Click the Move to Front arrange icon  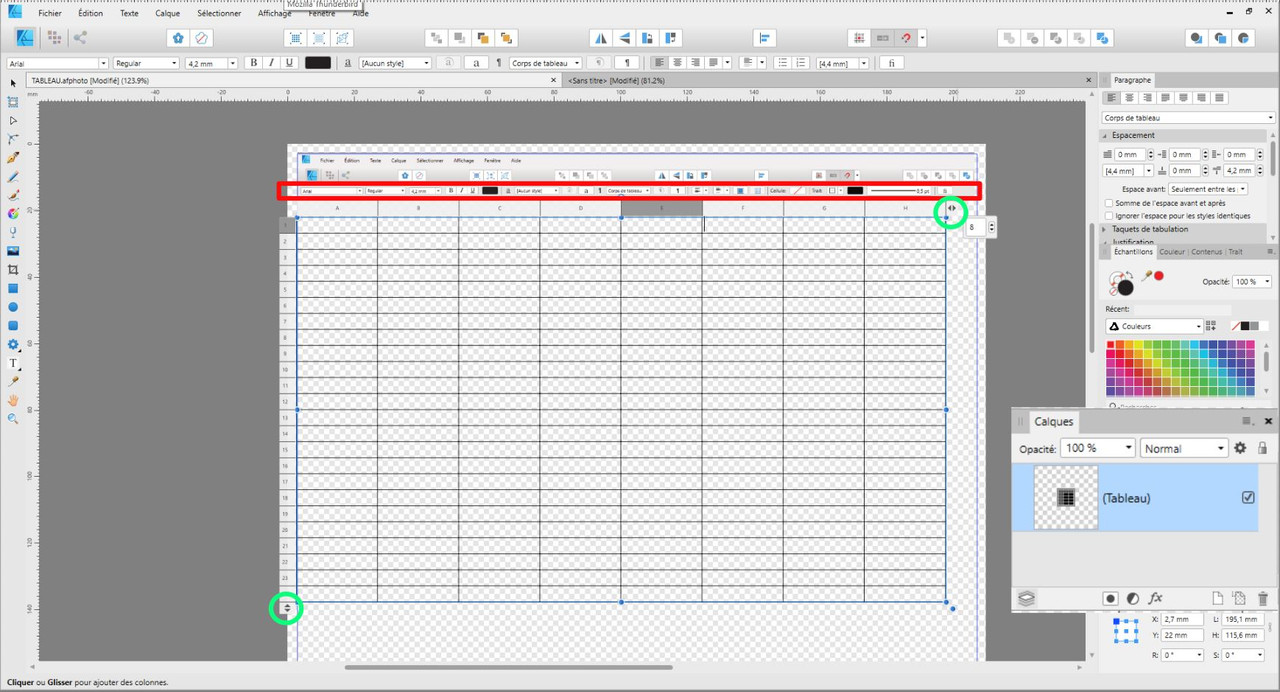pyautogui.click(x=506, y=38)
